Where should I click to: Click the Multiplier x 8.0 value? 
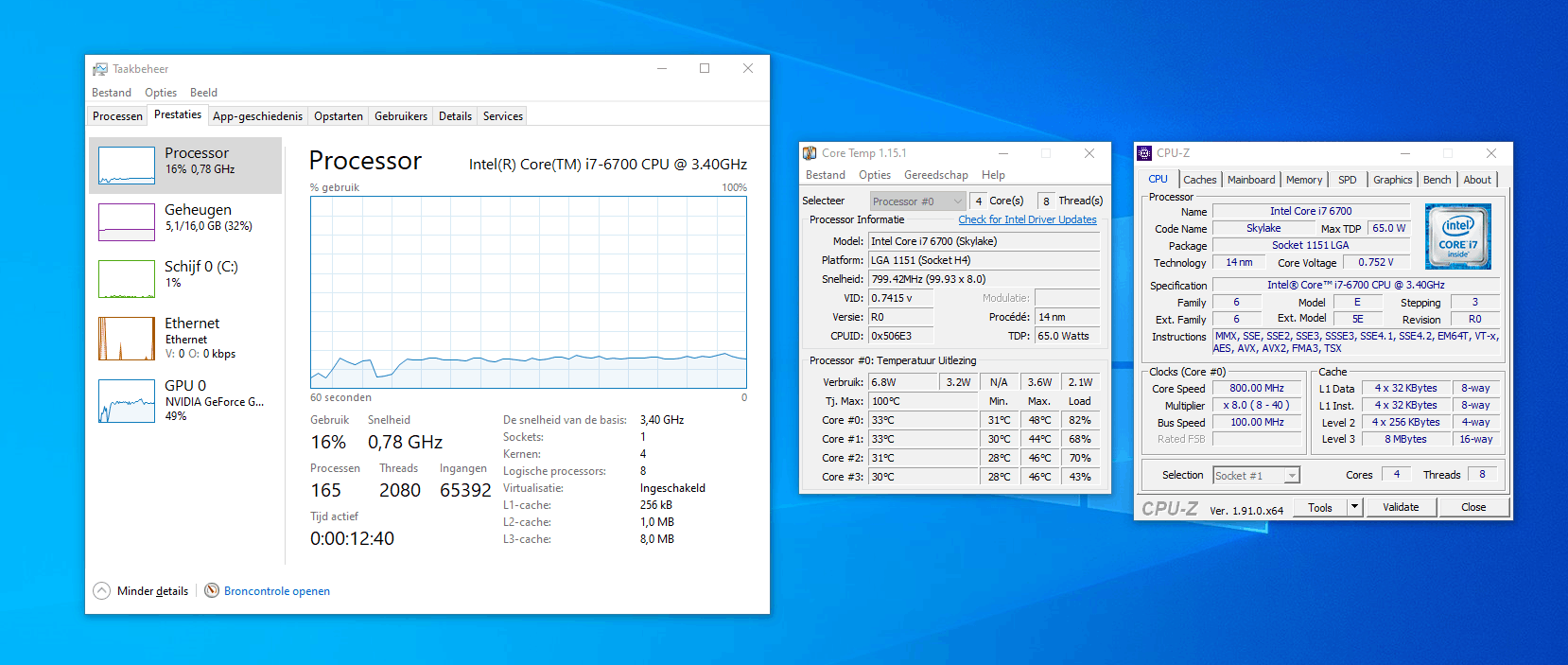click(1257, 405)
